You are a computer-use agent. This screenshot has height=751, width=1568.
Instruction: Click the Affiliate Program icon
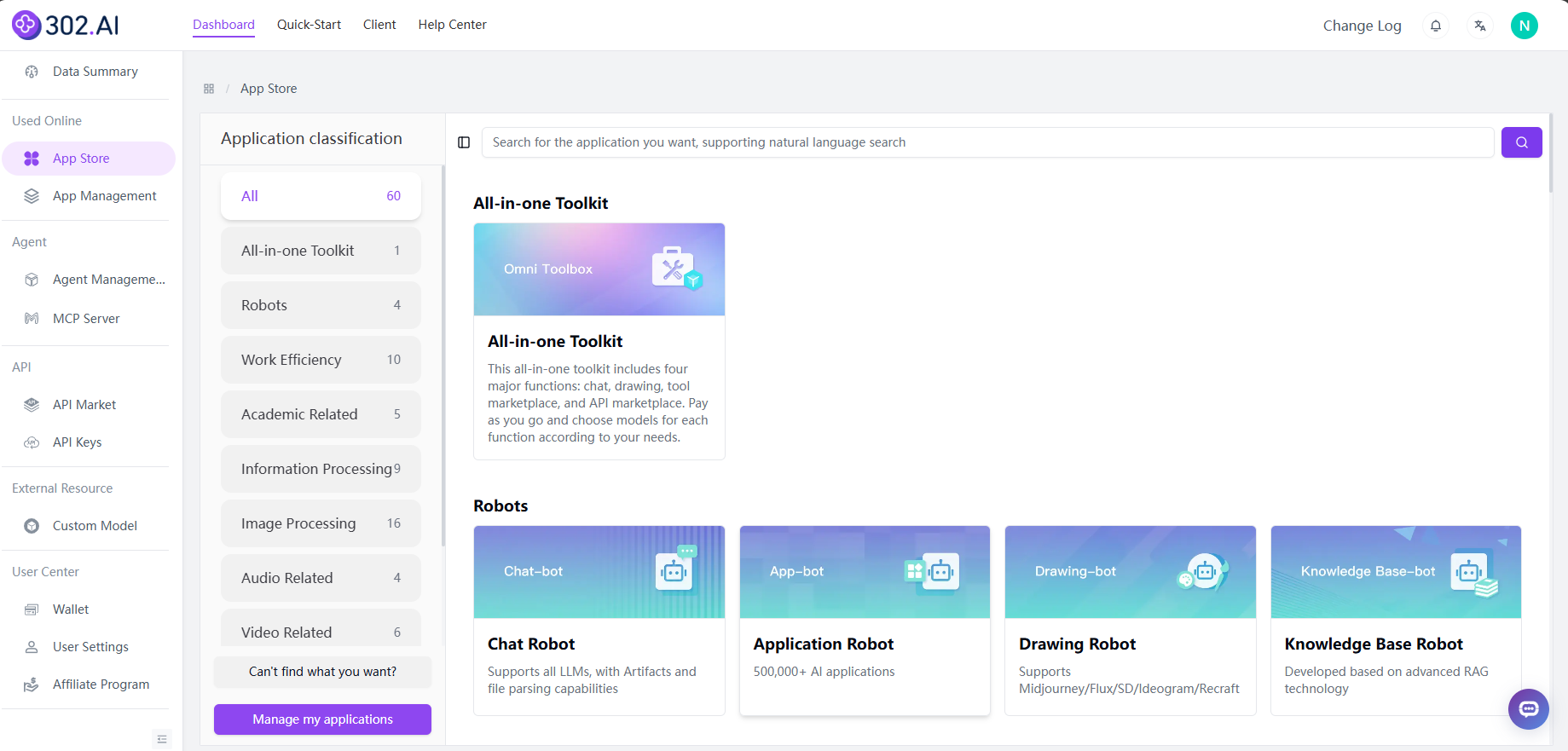click(32, 685)
